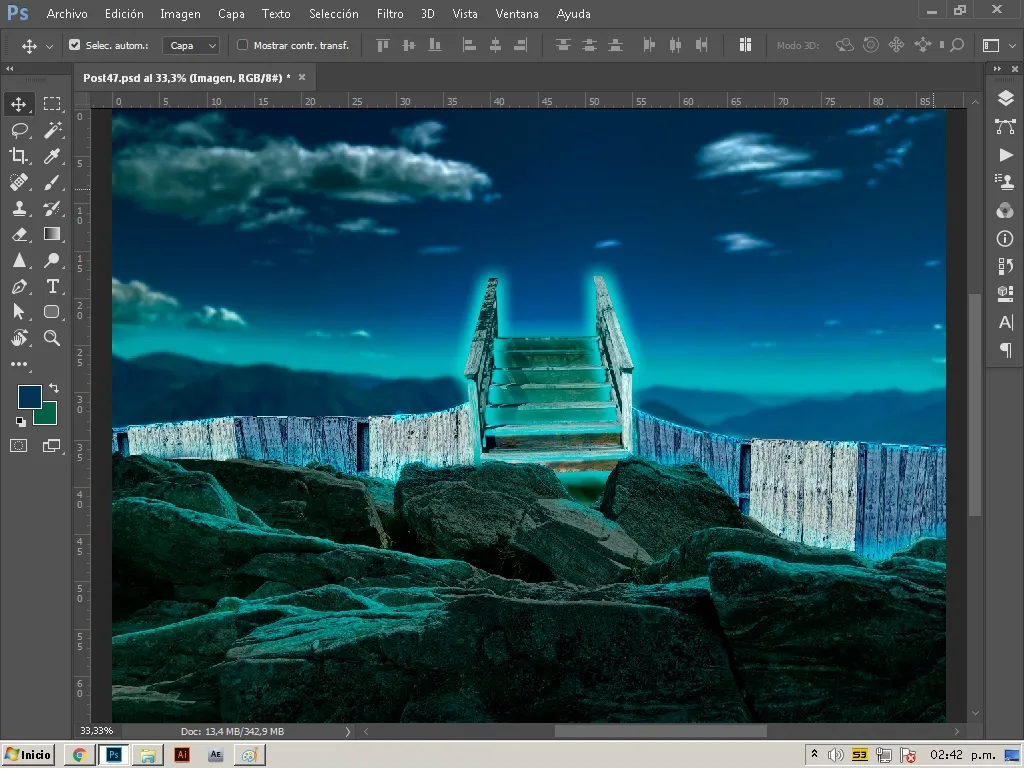Click the 33,33% zoom level field
This screenshot has height=770, width=1026.
click(96, 731)
